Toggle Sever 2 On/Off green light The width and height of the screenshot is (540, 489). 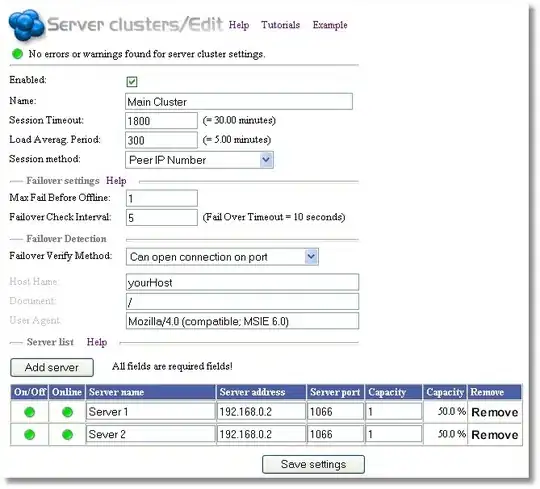click(30, 435)
